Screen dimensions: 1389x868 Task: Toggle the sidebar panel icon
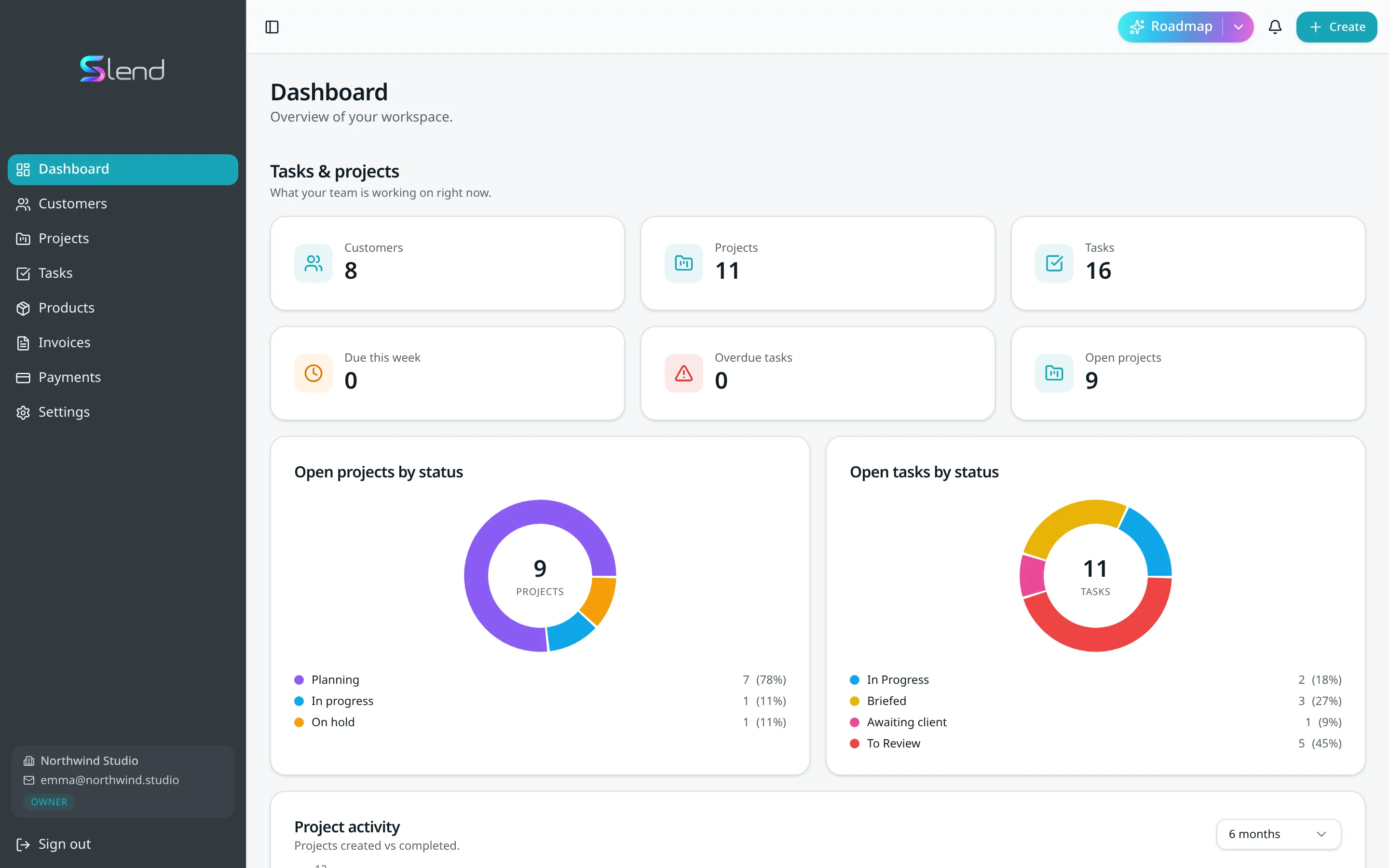272,27
